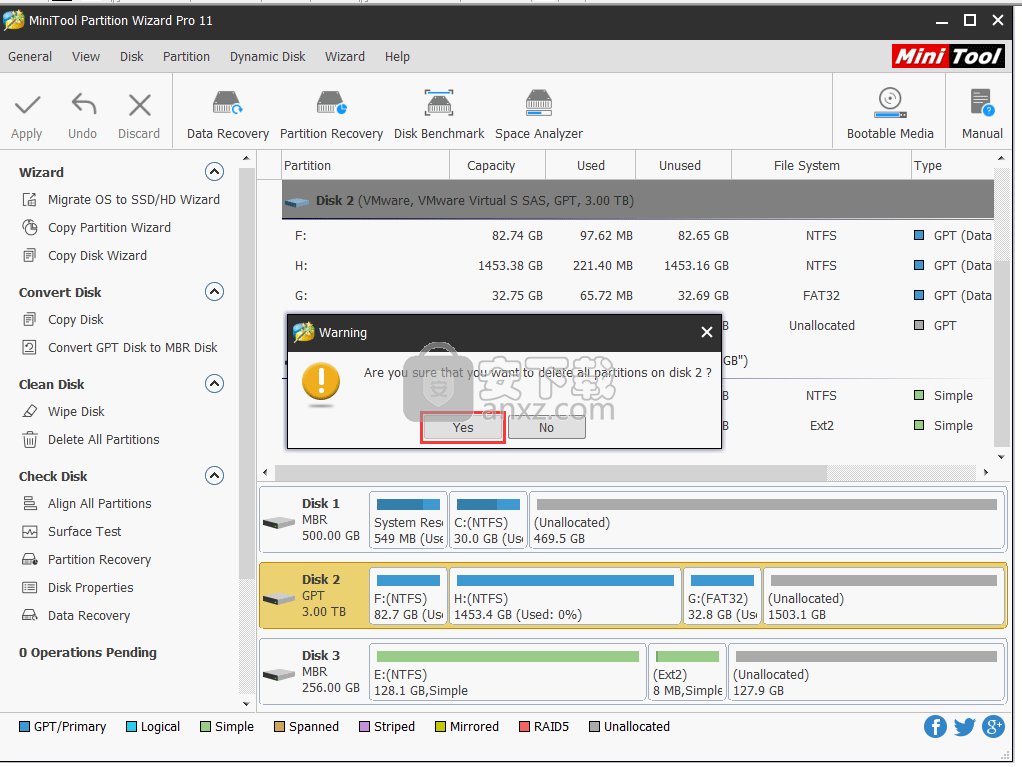Screen dimensions: 1022x767
Task: Open the Manual icon
Action: tap(982, 102)
